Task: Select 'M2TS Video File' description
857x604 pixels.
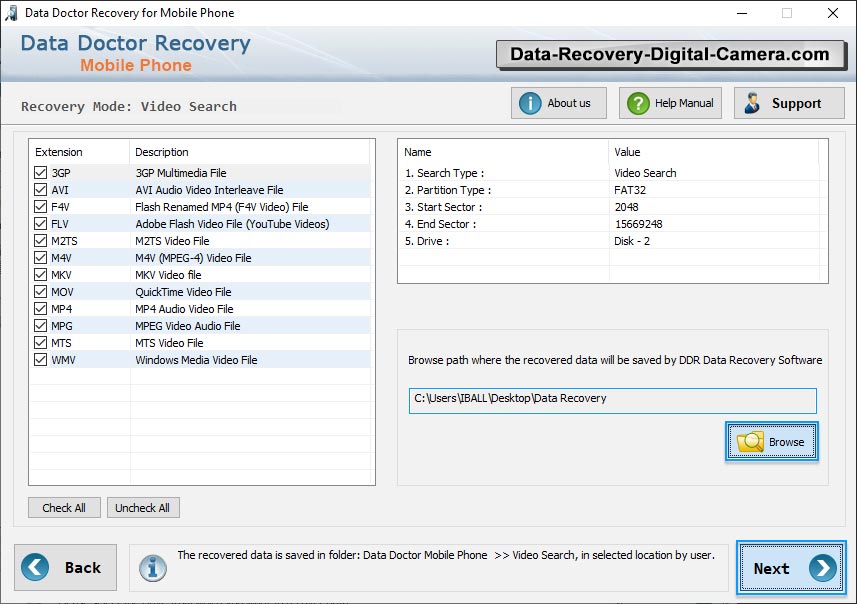Action: [172, 241]
